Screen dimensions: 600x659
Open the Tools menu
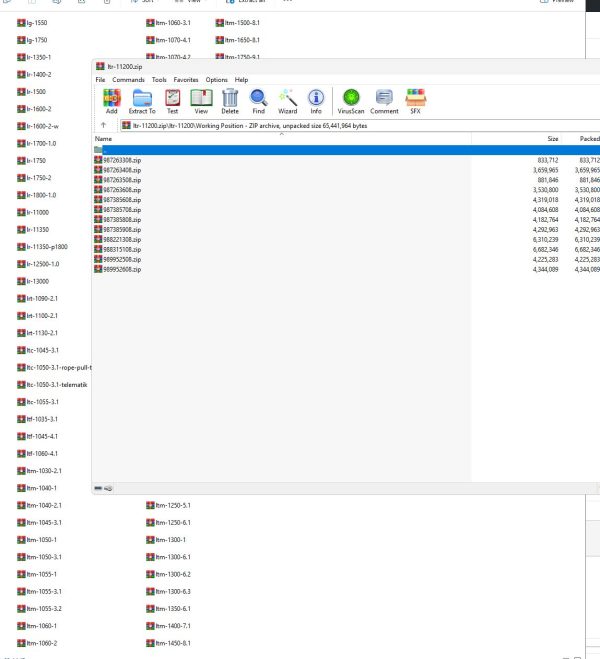point(159,79)
